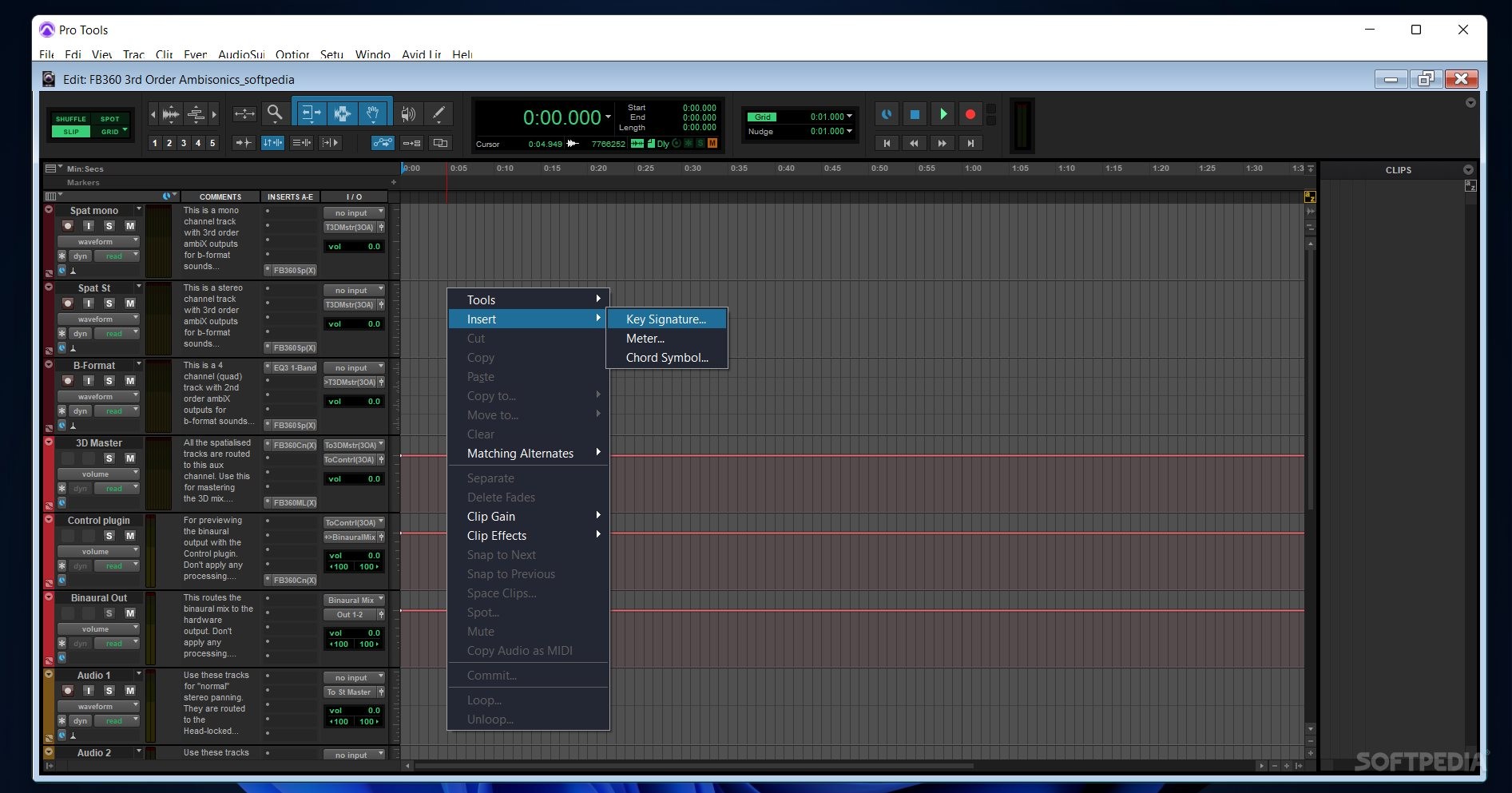The image size is (1512, 793).
Task: Choose Meter... from Insert submenu
Action: (666, 338)
